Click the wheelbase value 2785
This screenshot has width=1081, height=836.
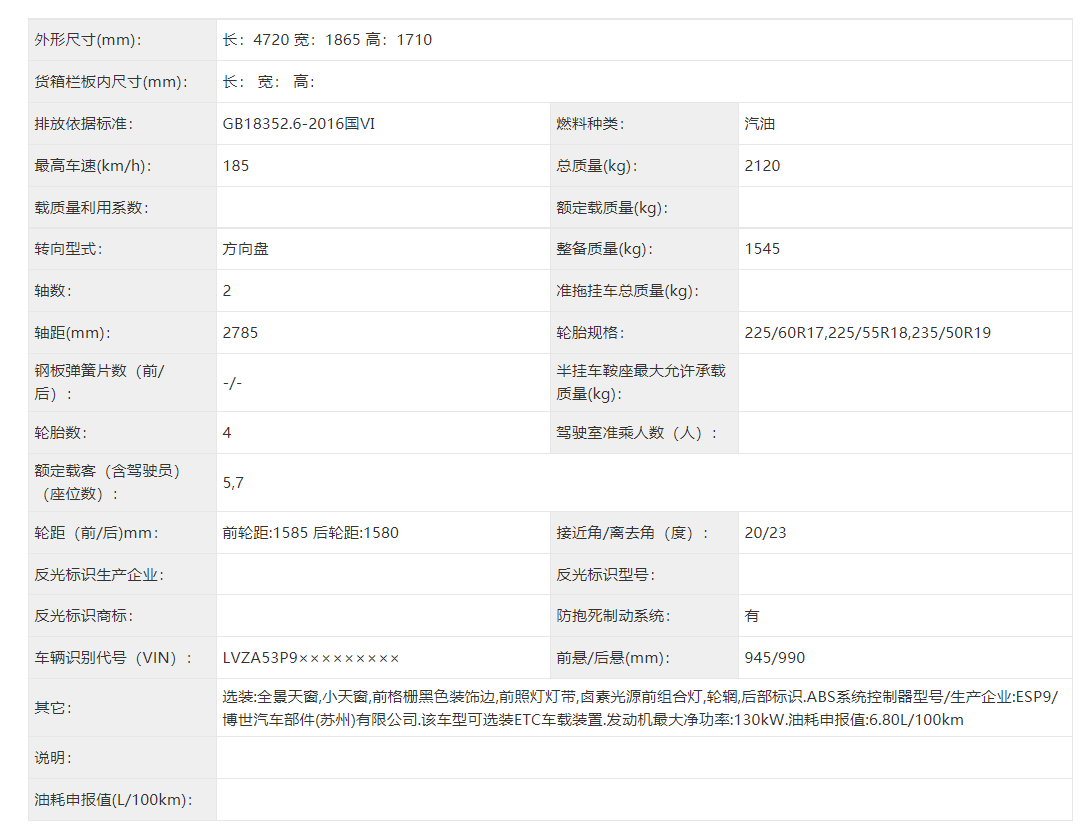(x=240, y=333)
